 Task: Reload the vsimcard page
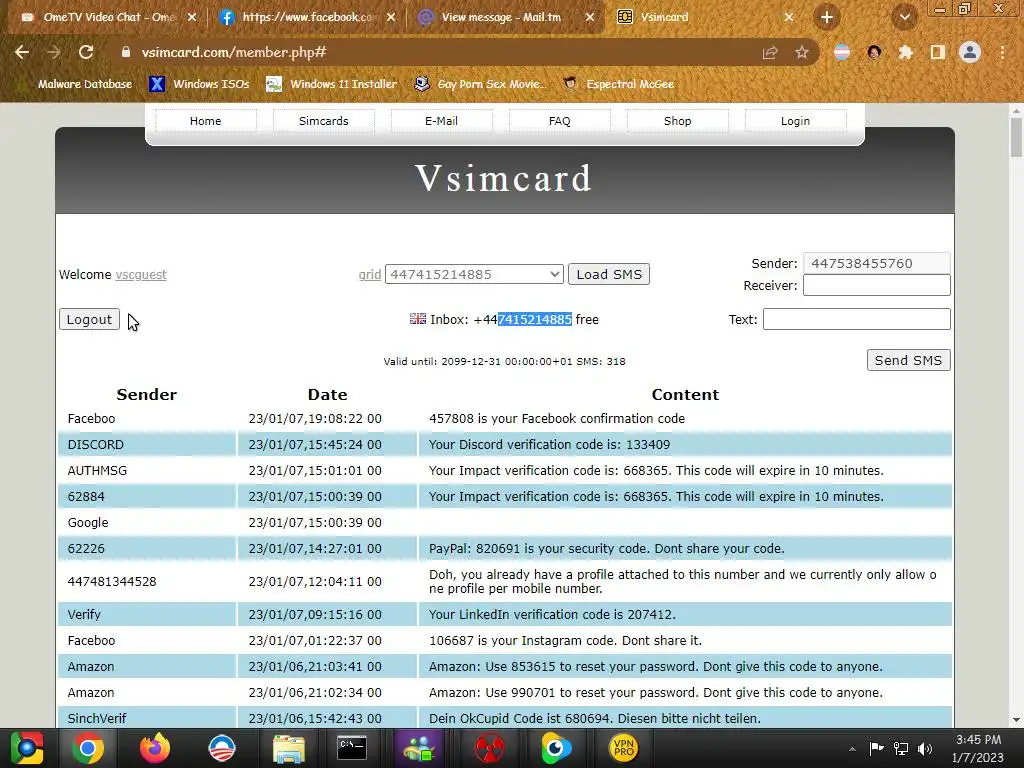(86, 52)
